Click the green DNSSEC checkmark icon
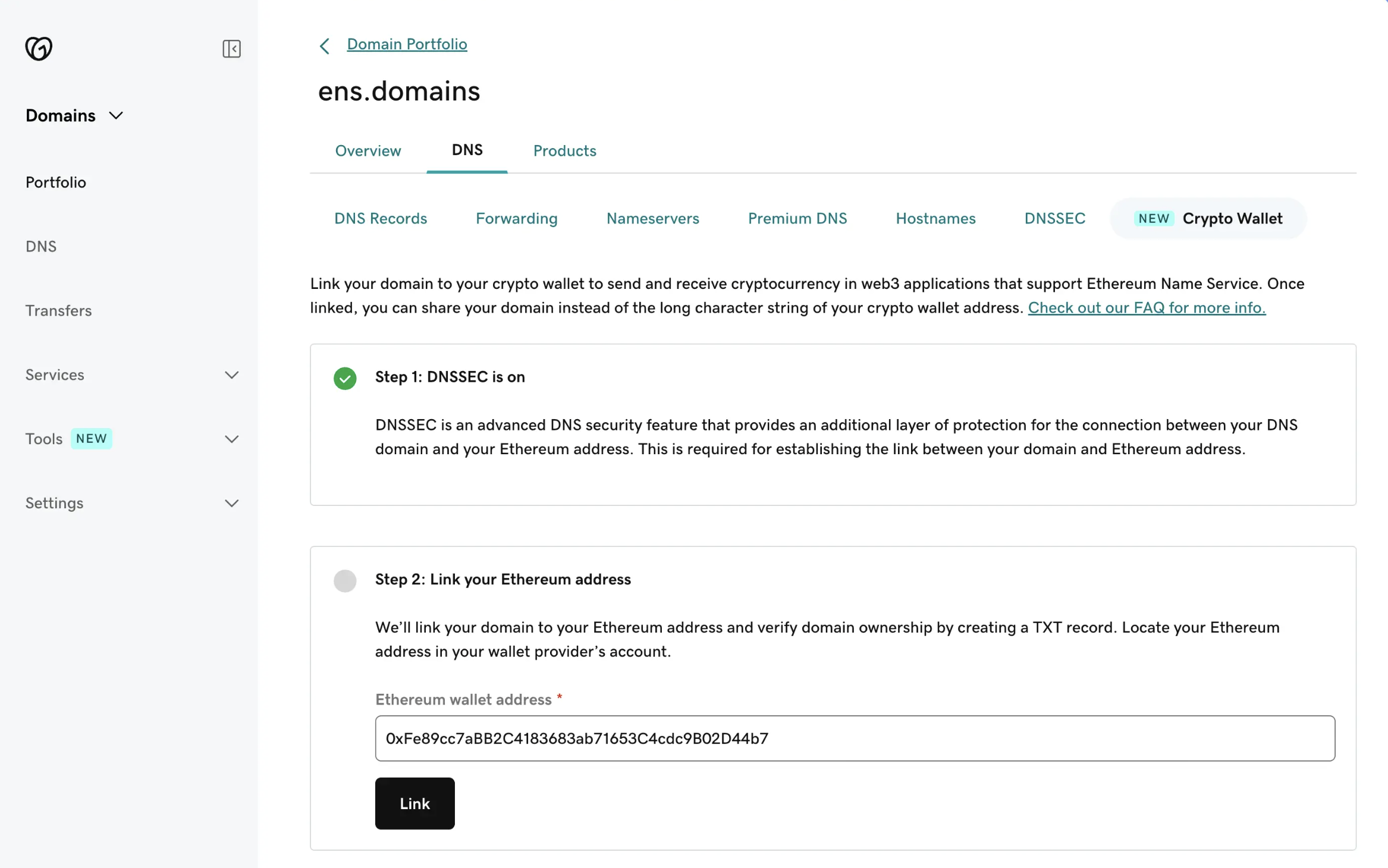 coord(345,378)
